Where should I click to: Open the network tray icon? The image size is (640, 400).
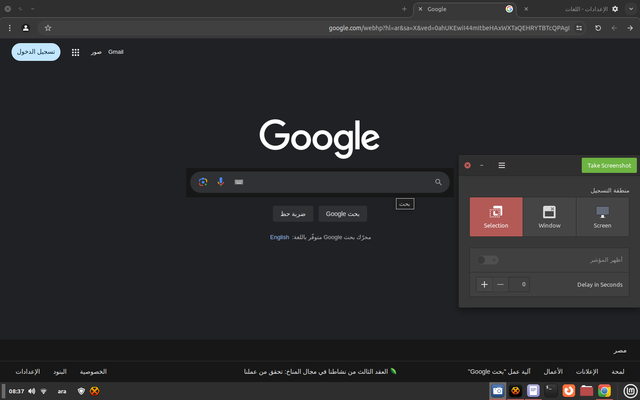pyautogui.click(x=44, y=391)
